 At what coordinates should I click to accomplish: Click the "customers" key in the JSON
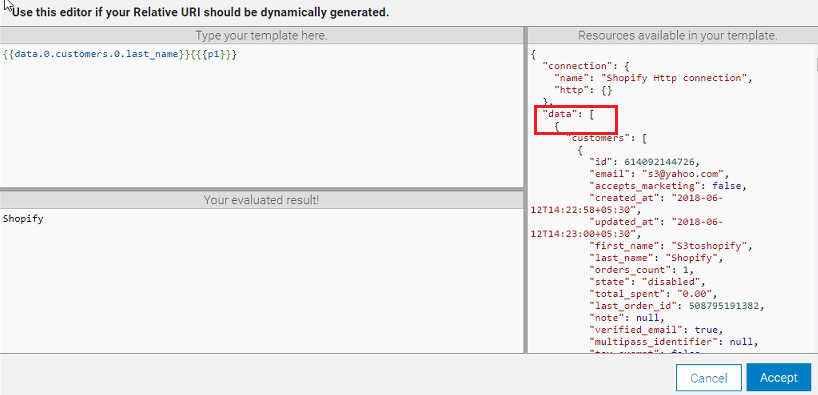[x=599, y=138]
